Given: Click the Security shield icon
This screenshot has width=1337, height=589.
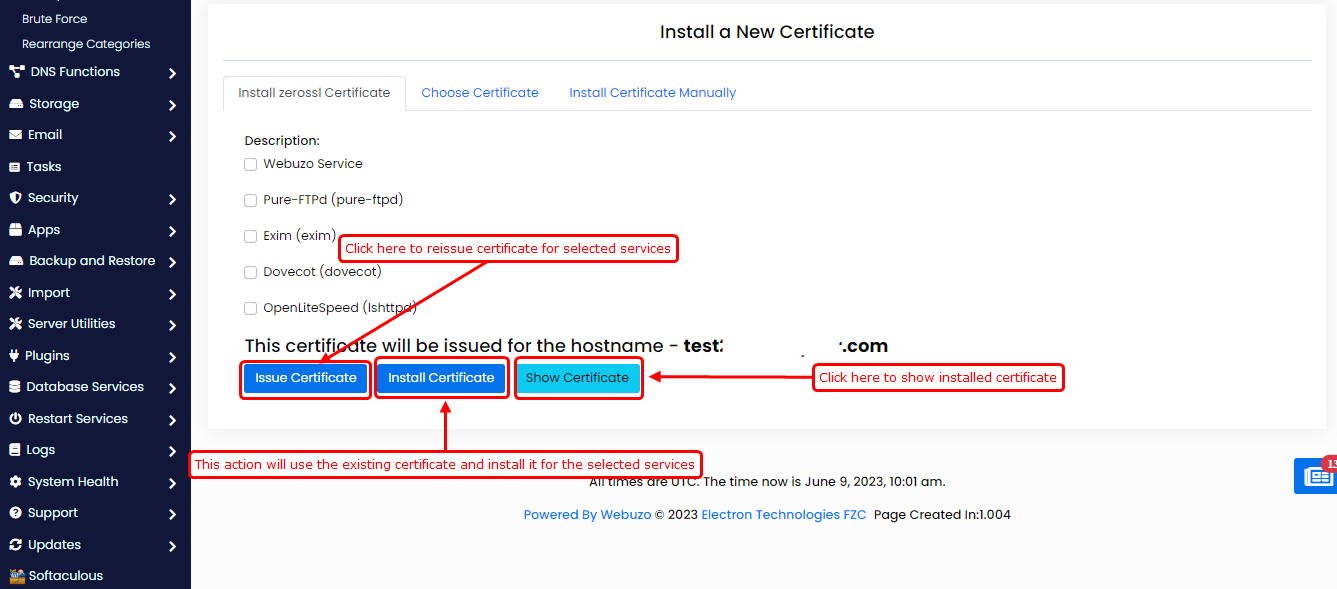Looking at the screenshot, I should (x=15, y=198).
